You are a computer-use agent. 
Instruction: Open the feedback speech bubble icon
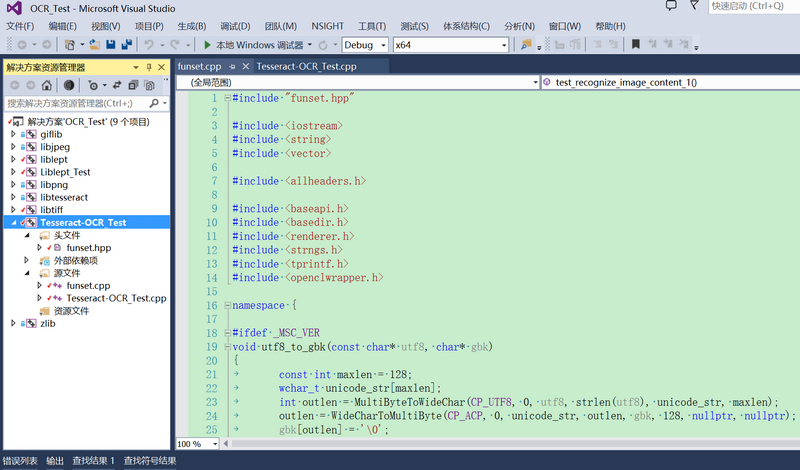pos(671,6)
